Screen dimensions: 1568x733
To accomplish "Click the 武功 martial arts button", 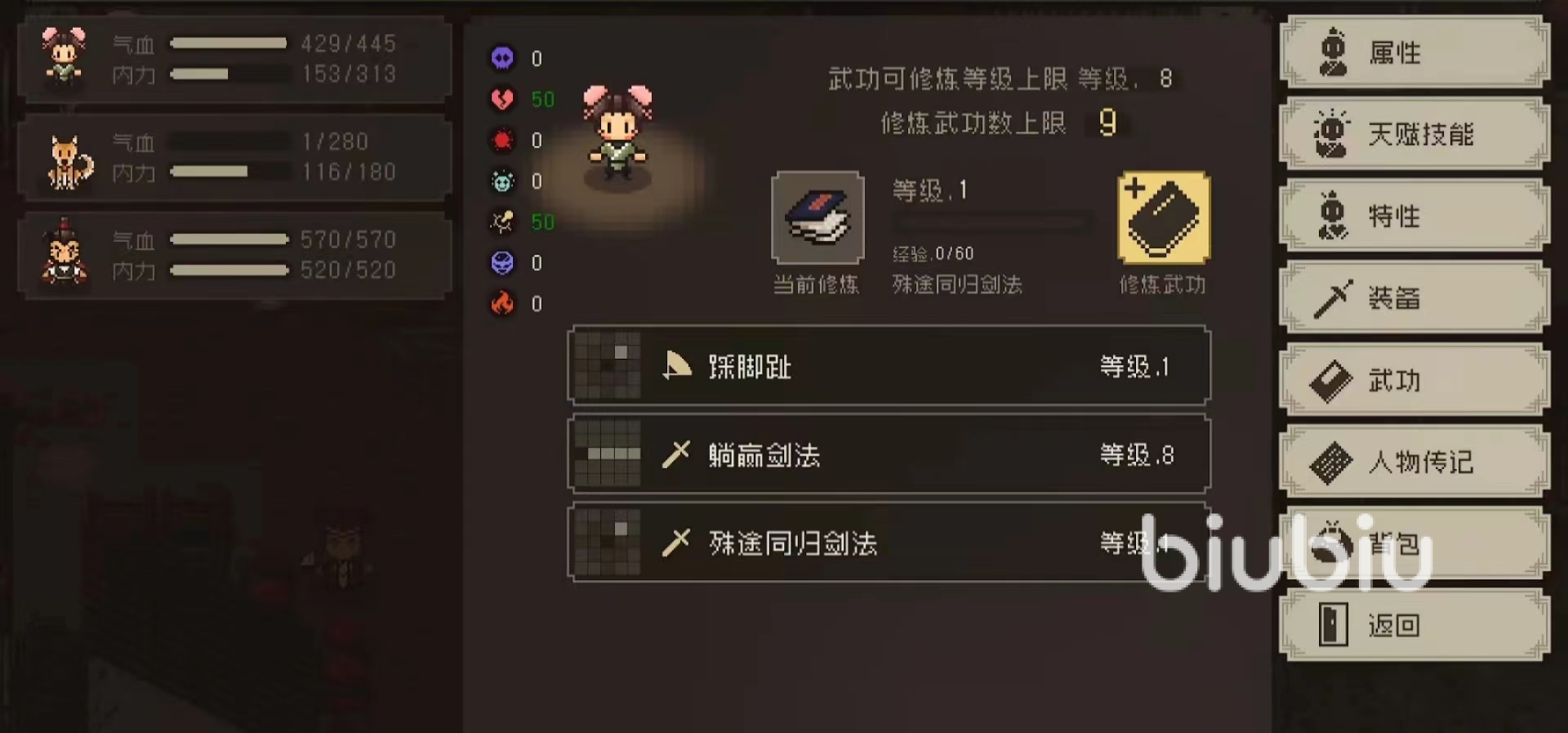I will 1414,380.
